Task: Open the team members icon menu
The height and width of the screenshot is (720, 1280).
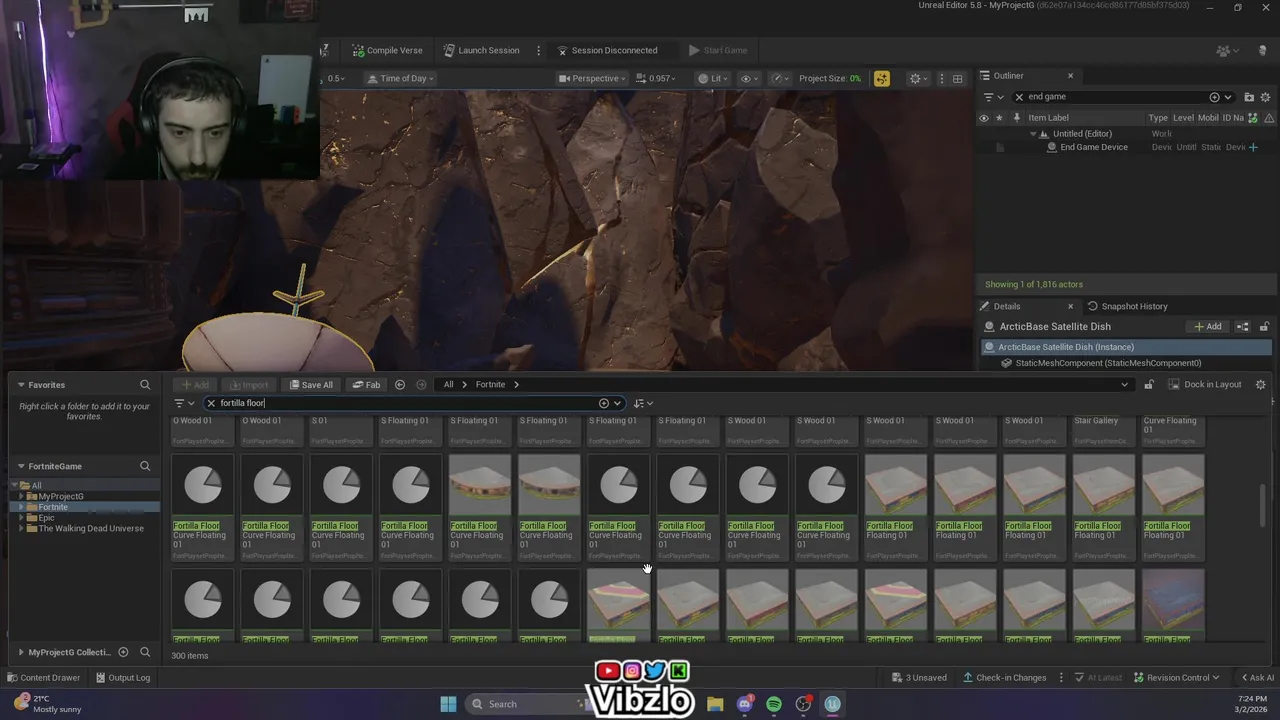Action: pos(1227,50)
